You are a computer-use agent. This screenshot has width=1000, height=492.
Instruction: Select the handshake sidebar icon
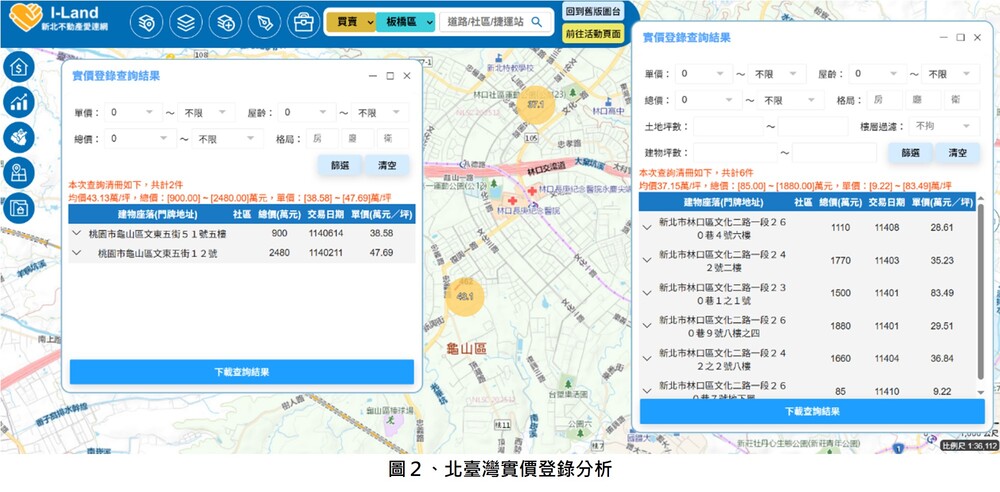[19, 136]
